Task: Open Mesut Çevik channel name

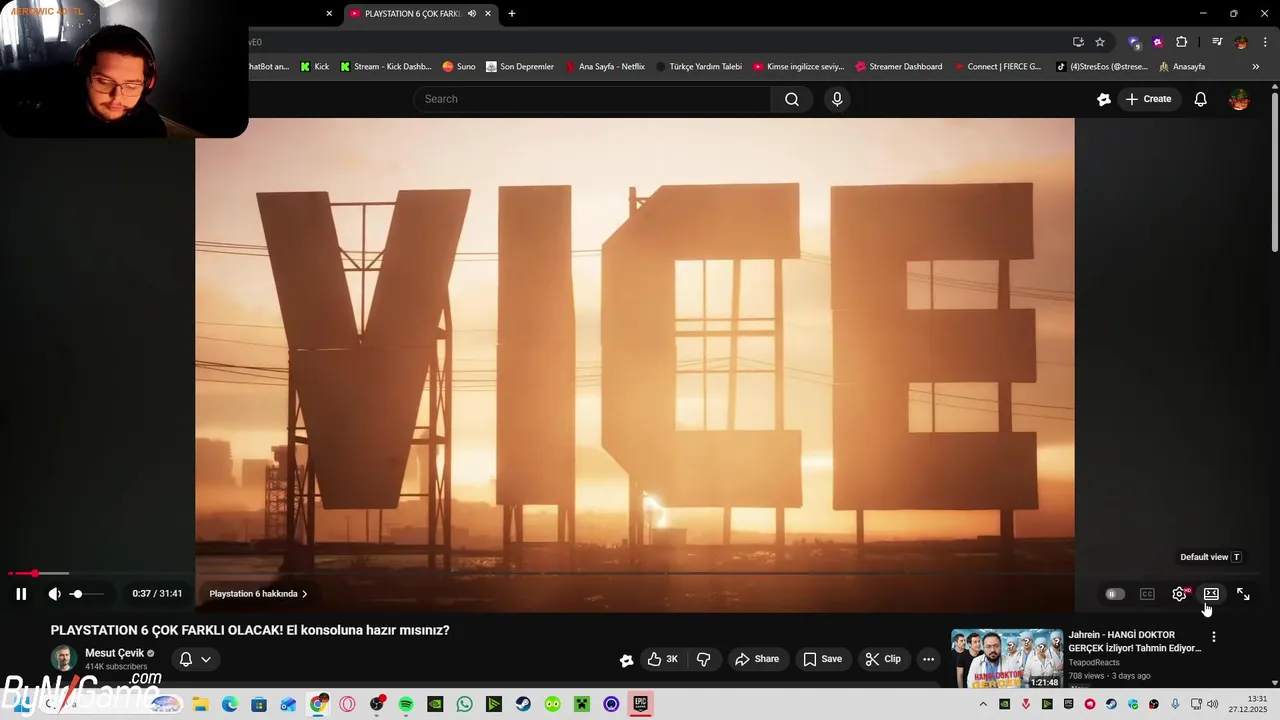Action: (115, 653)
